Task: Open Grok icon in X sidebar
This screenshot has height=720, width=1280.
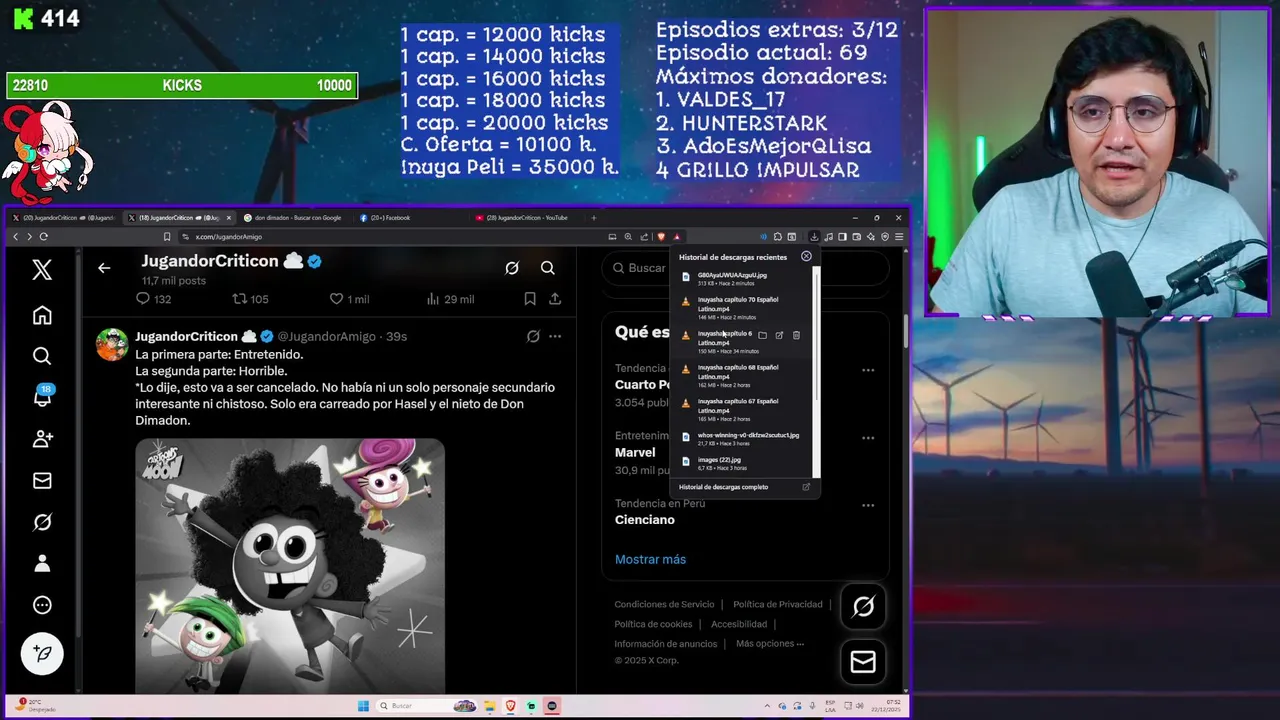Action: pyautogui.click(x=42, y=522)
